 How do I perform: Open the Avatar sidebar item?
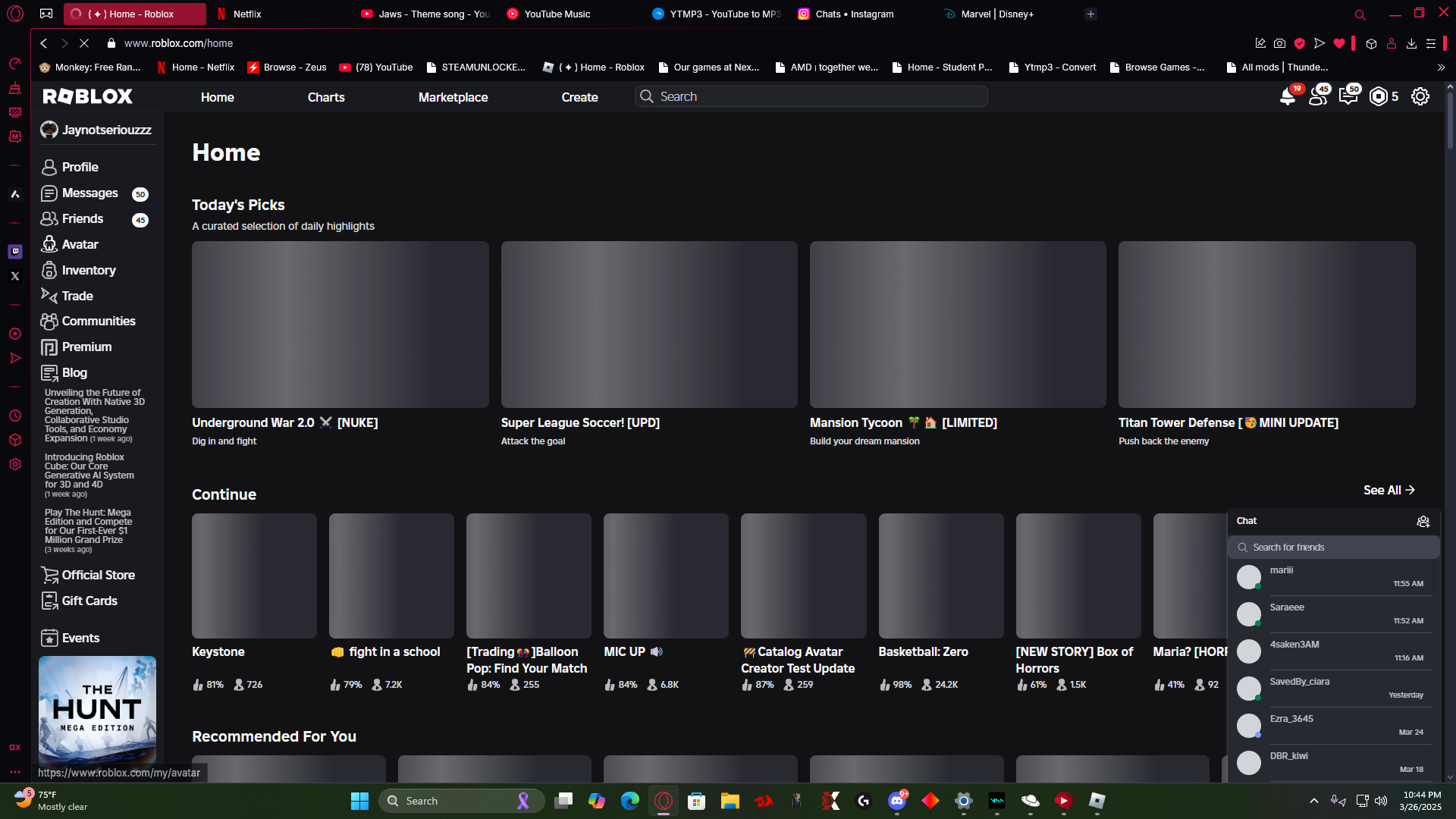[x=80, y=244]
